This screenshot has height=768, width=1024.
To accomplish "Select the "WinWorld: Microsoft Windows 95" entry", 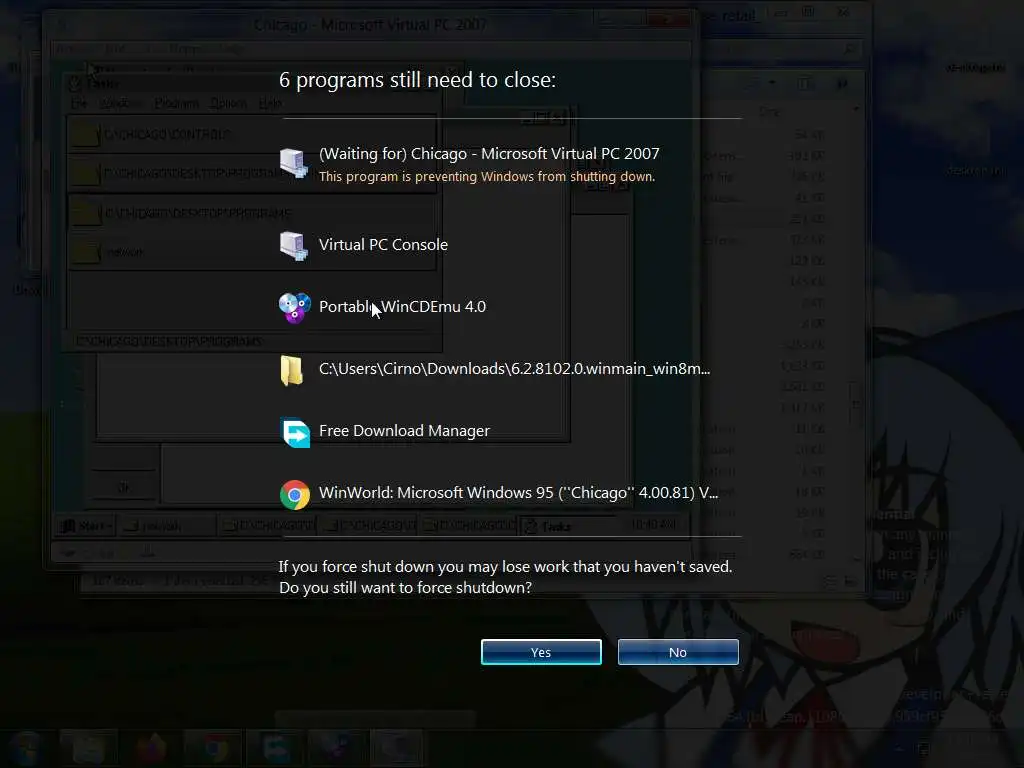I will [x=519, y=492].
